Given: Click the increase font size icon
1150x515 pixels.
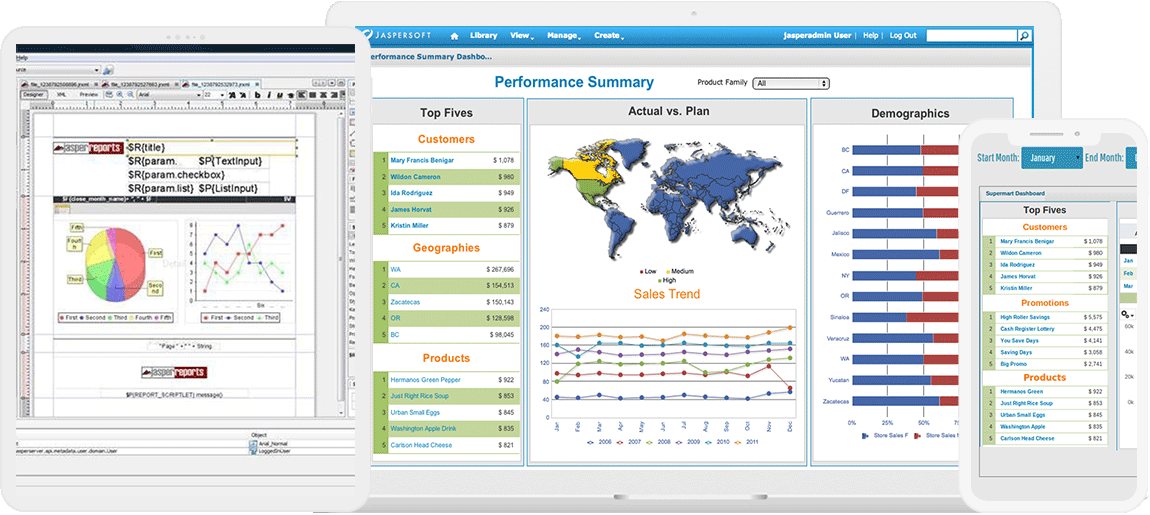Looking at the screenshot, I should (x=232, y=95).
